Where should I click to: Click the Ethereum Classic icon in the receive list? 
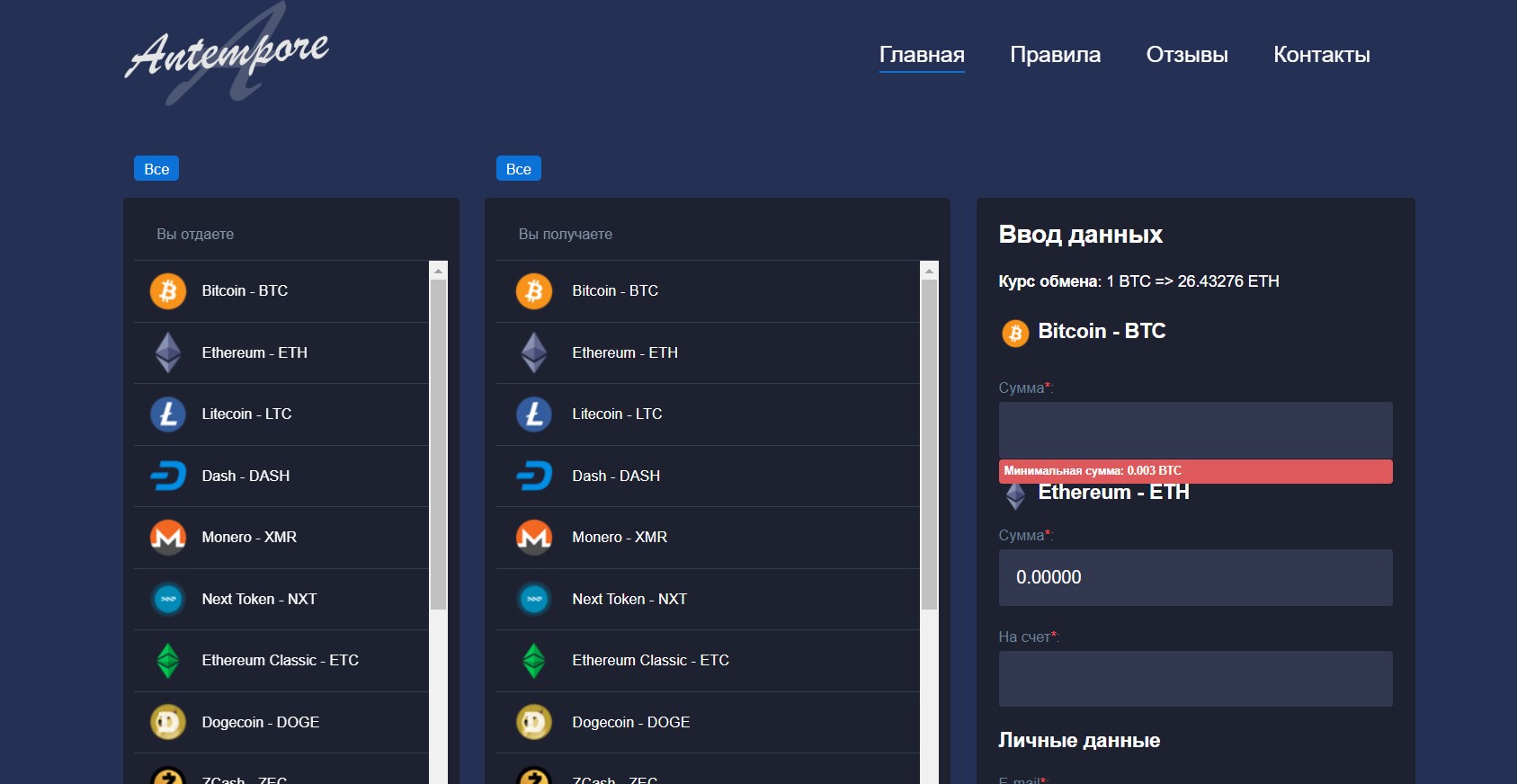(x=534, y=661)
